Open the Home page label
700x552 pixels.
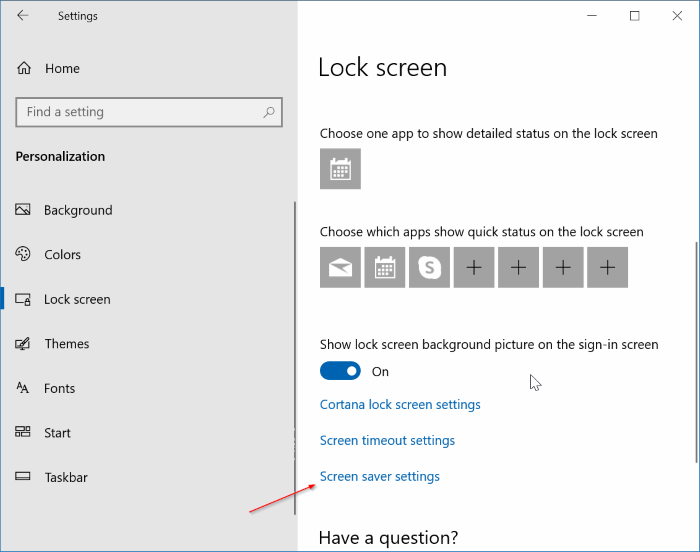tap(62, 68)
